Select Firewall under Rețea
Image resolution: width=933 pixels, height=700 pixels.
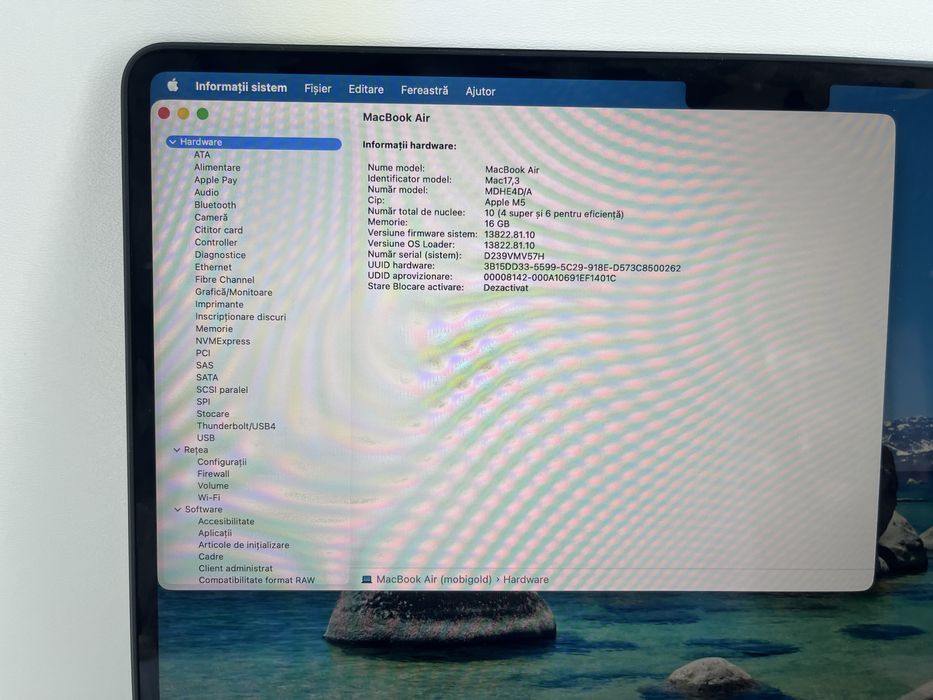tap(213, 474)
